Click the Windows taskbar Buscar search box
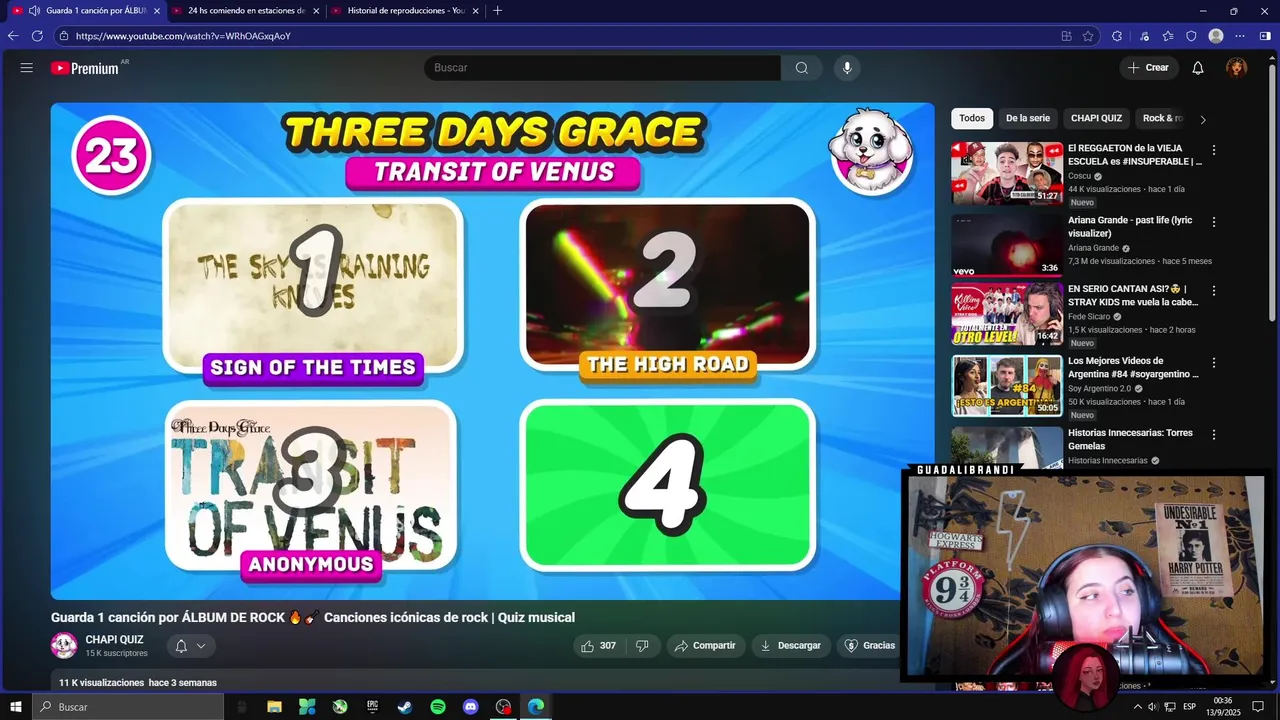 point(128,707)
